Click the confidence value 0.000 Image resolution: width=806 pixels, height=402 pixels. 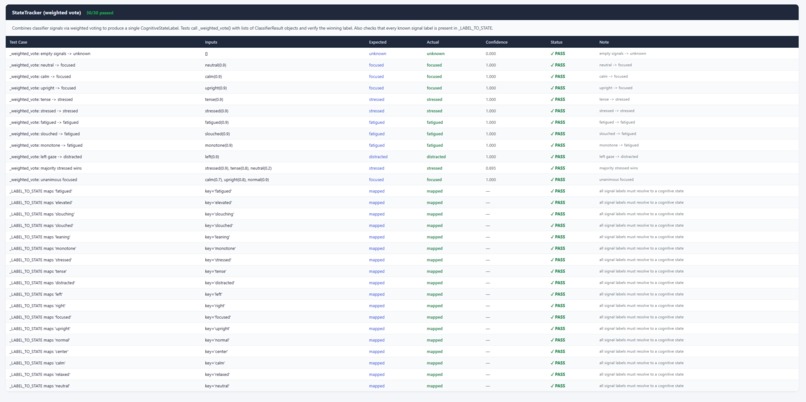tap(491, 53)
